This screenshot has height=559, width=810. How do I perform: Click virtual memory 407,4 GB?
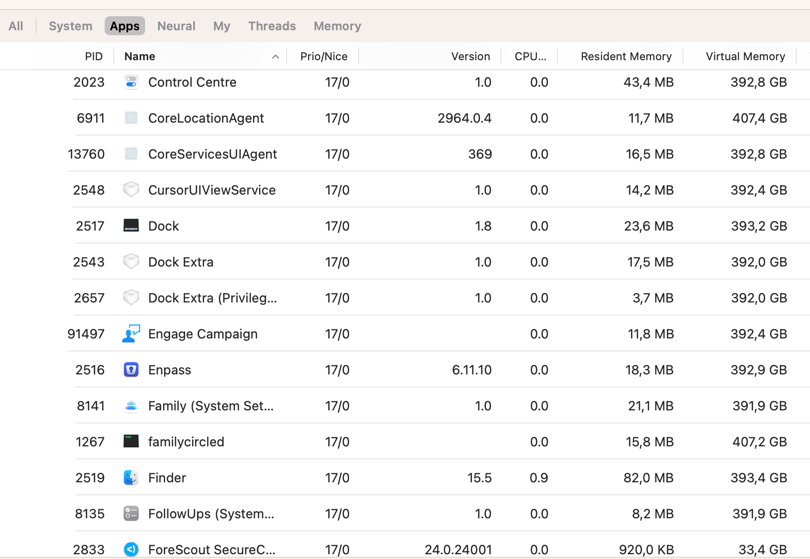(x=759, y=118)
